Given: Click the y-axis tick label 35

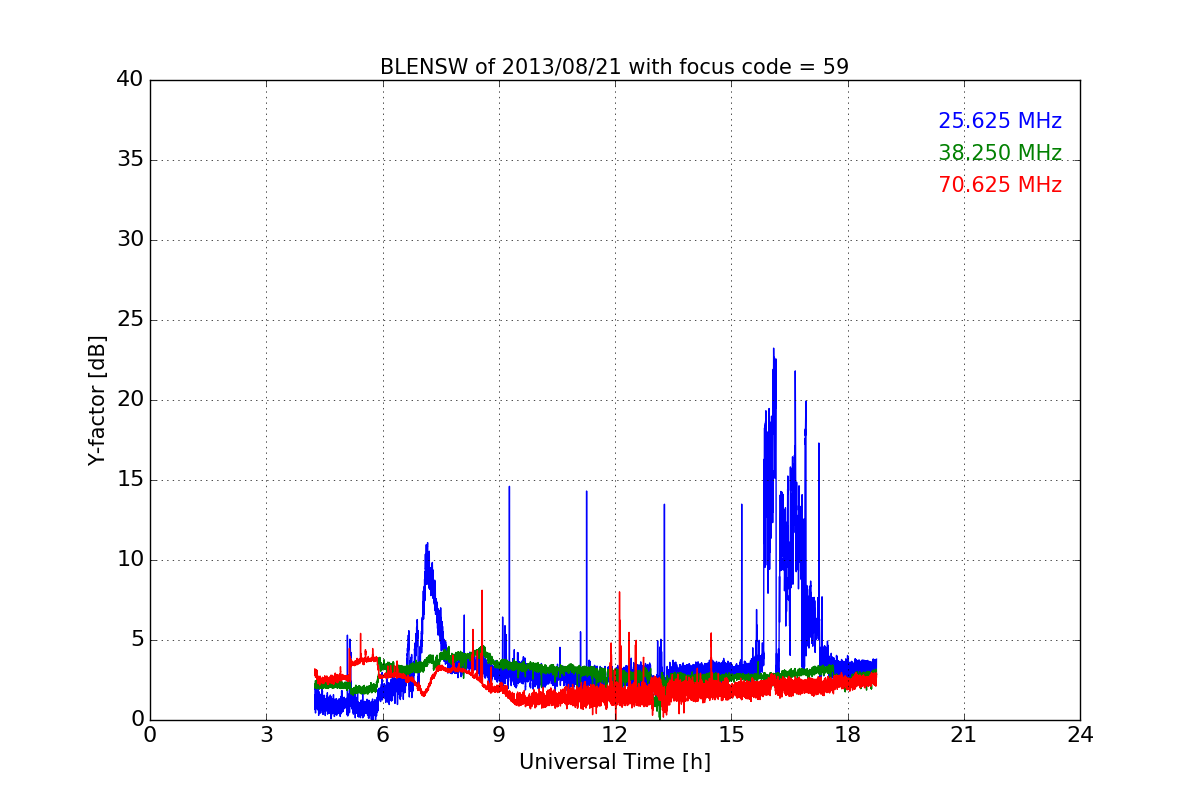Looking at the screenshot, I should click(130, 160).
